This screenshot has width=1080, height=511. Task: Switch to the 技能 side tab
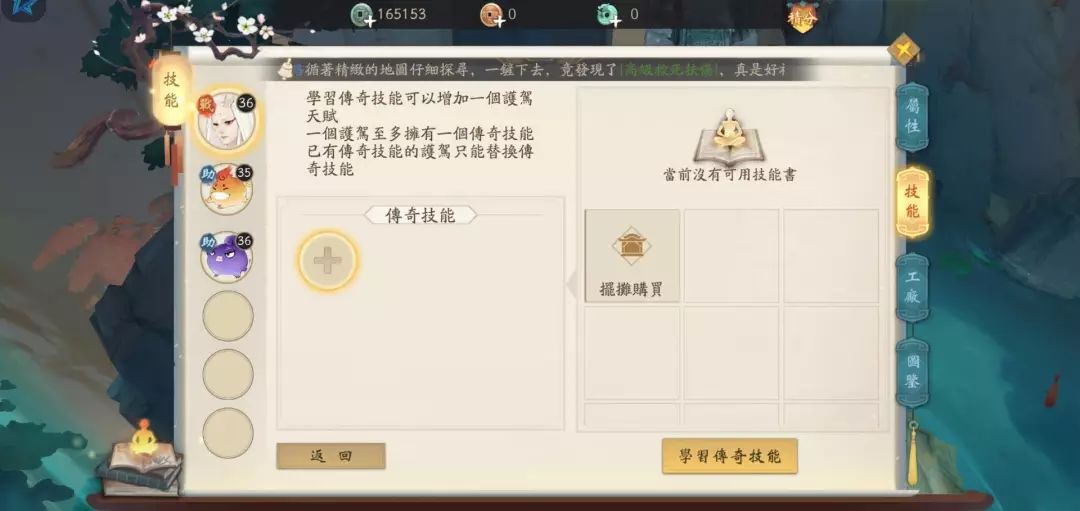click(912, 202)
